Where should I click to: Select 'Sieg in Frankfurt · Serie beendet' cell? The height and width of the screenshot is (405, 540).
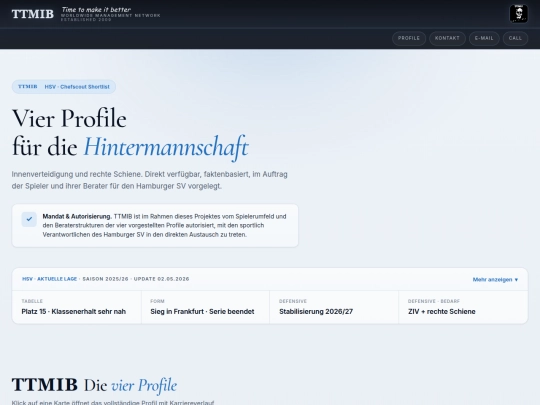click(205, 307)
